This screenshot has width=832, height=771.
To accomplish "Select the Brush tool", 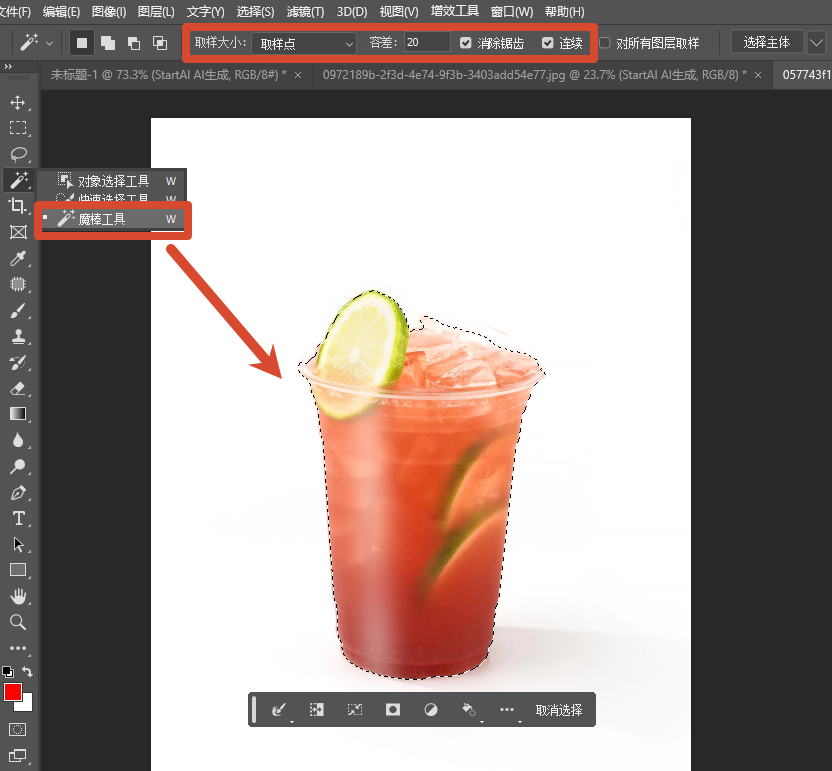I will point(18,310).
